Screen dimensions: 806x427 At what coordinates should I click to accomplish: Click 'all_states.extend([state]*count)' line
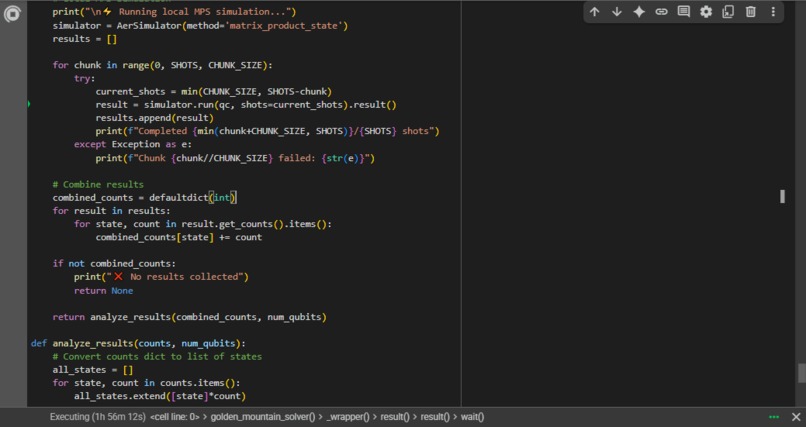pos(160,396)
